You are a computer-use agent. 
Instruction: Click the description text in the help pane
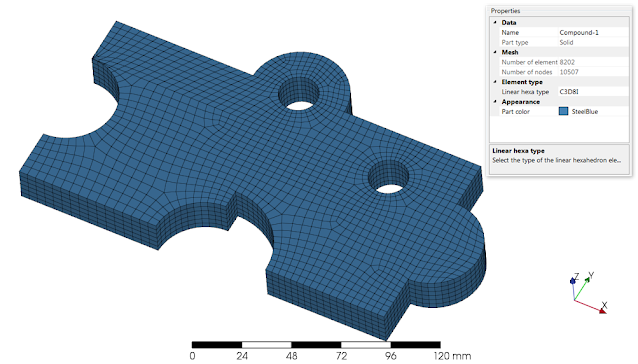point(556,160)
